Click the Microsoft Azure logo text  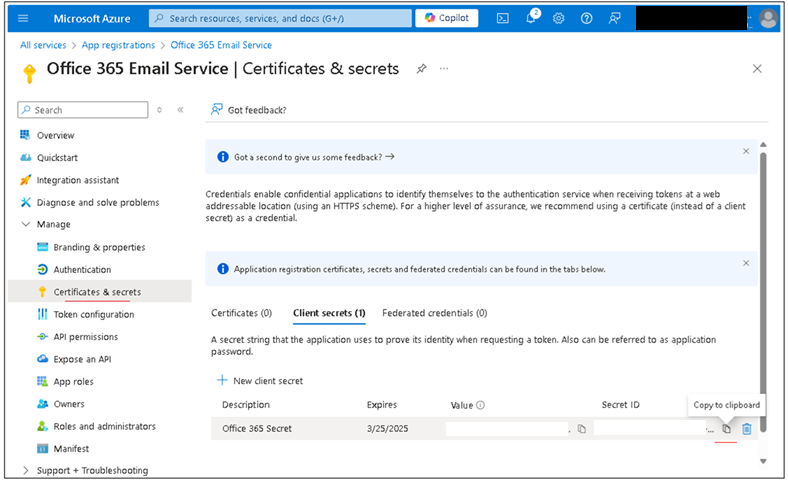[x=92, y=19]
